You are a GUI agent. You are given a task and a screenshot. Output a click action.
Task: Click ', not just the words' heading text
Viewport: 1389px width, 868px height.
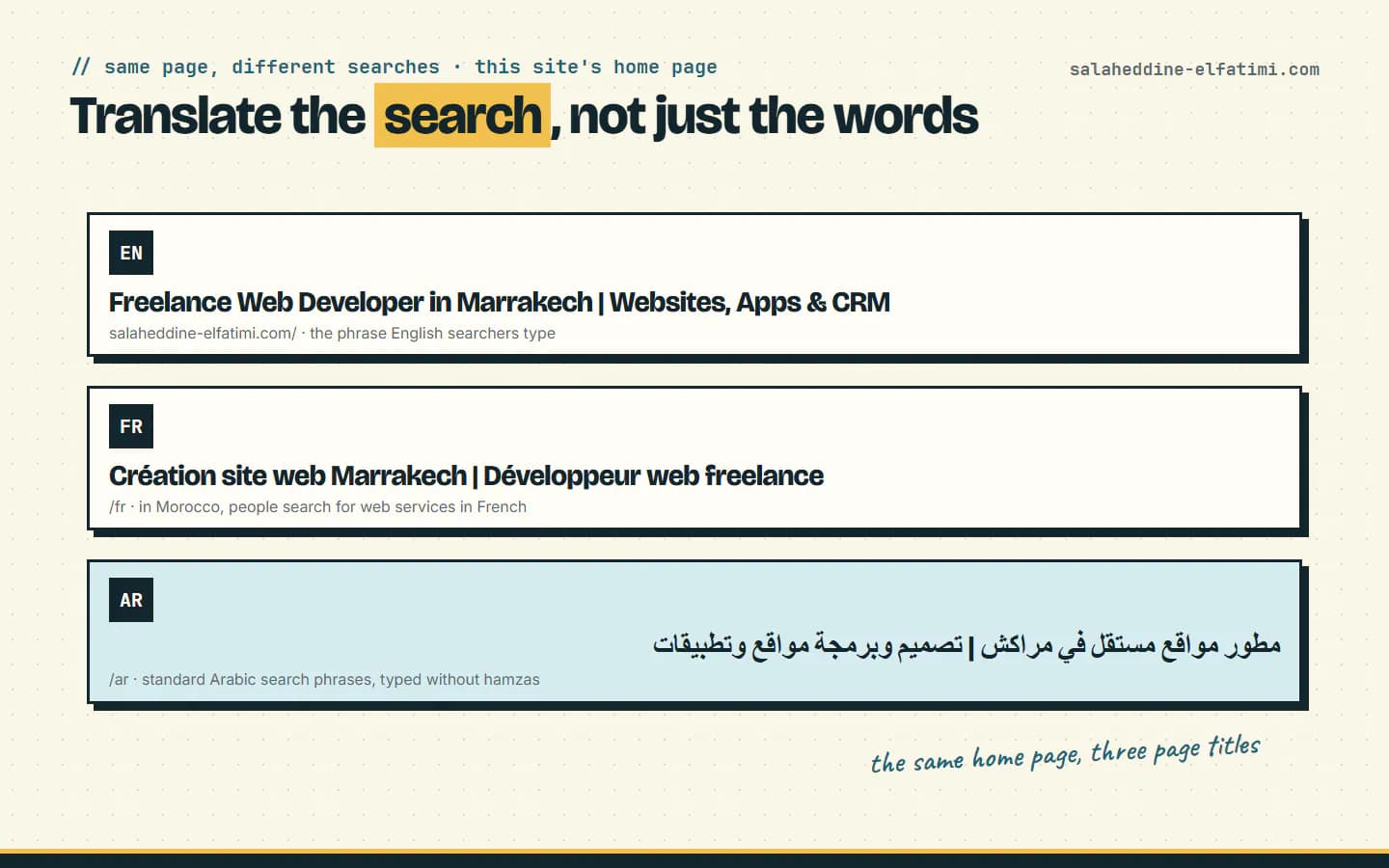(765, 116)
